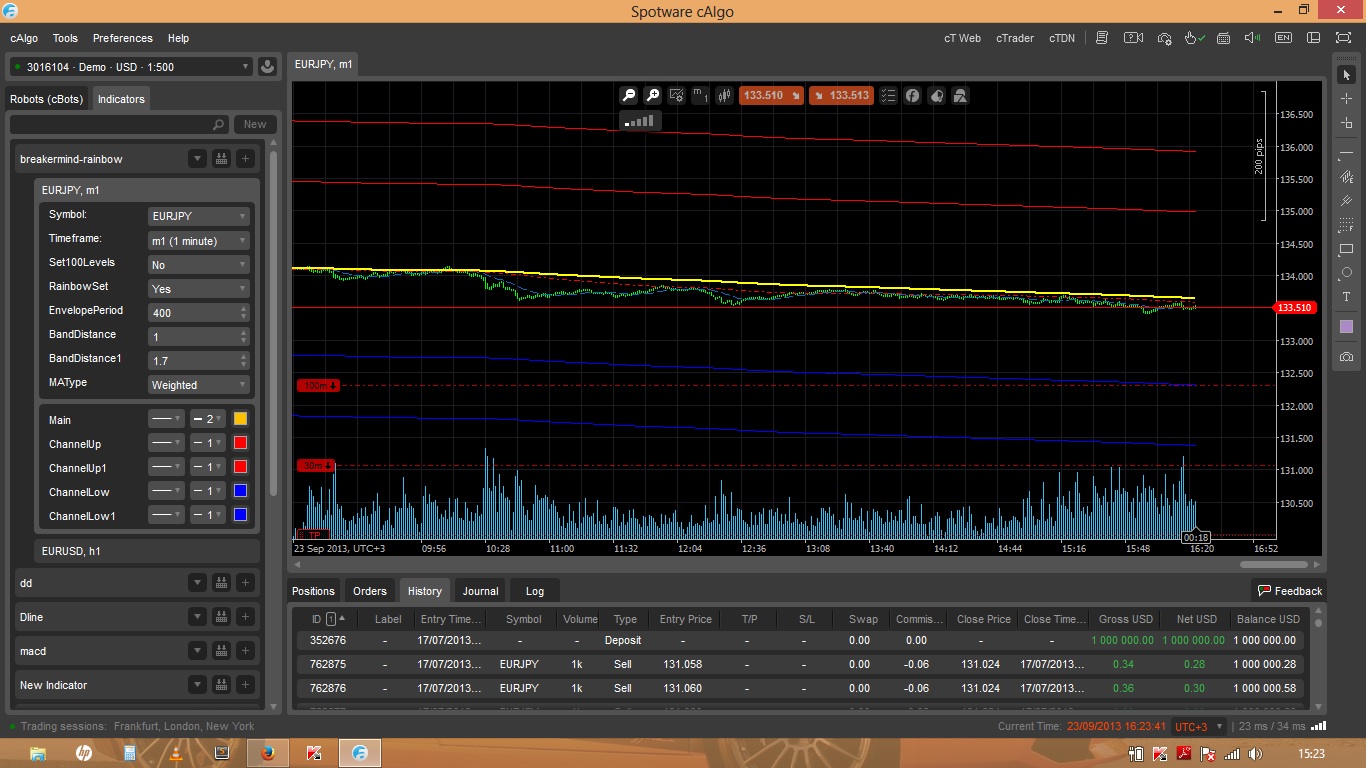Open the indicators 'f' icon on chart
This screenshot has width=1366, height=768.
[912, 95]
